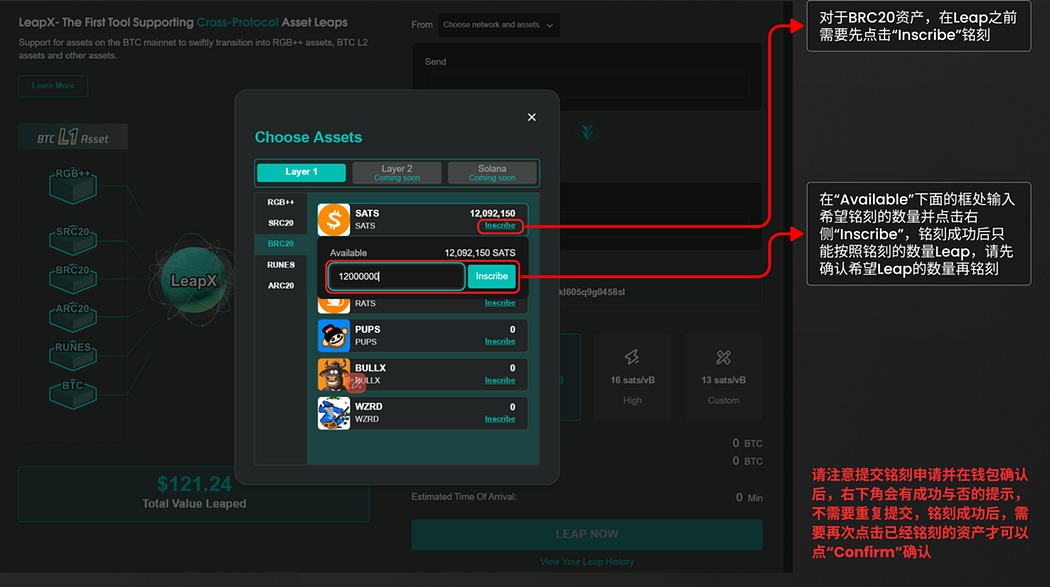Click the RATS token icon
Screen dimensions: 1050x587
click(x=333, y=305)
